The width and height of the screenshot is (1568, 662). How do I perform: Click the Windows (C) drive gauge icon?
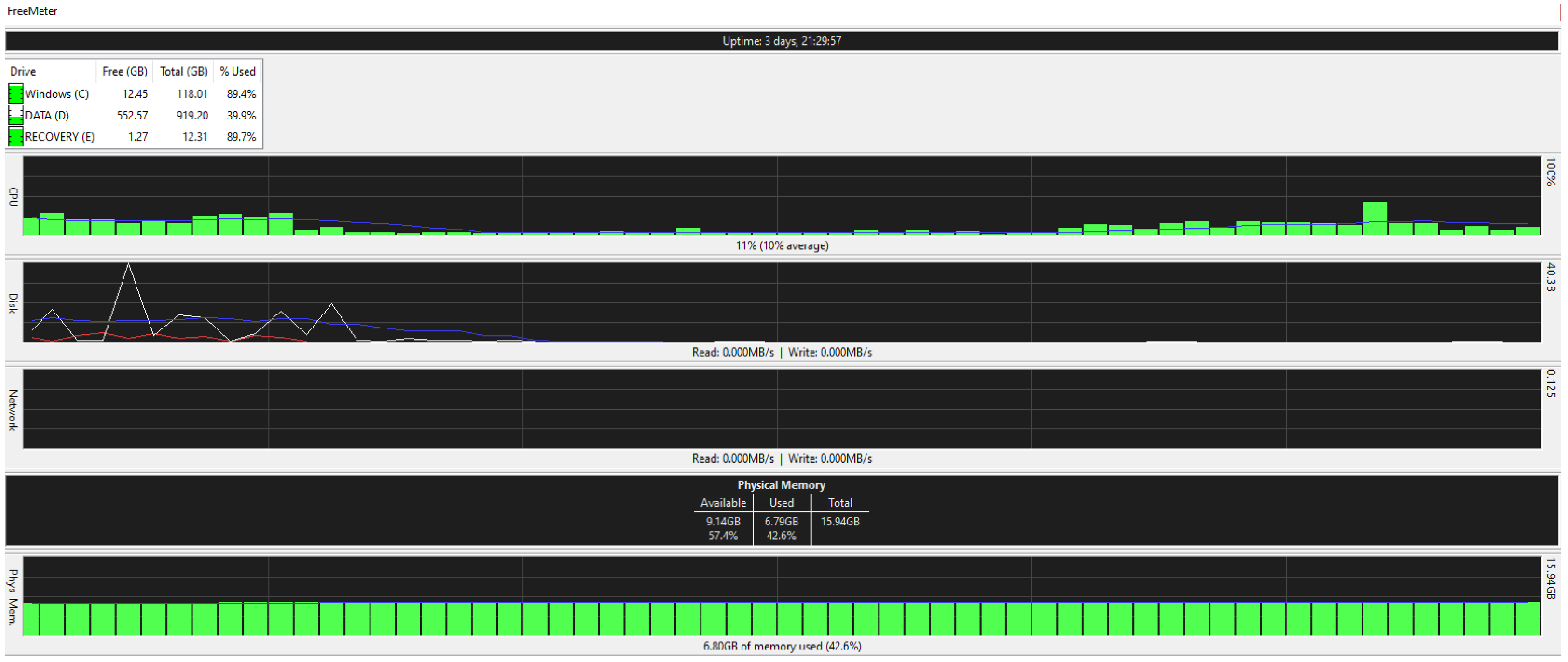coord(16,94)
